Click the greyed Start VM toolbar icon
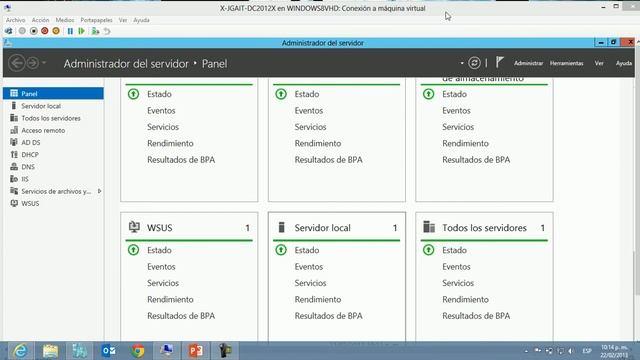Viewport: 640px width, 360px height. [22, 31]
